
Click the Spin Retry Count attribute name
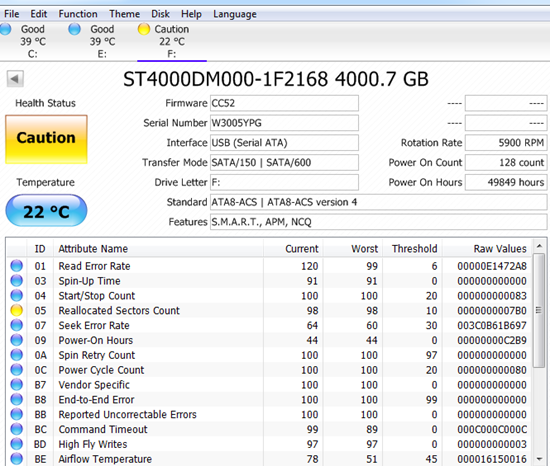(x=96, y=355)
